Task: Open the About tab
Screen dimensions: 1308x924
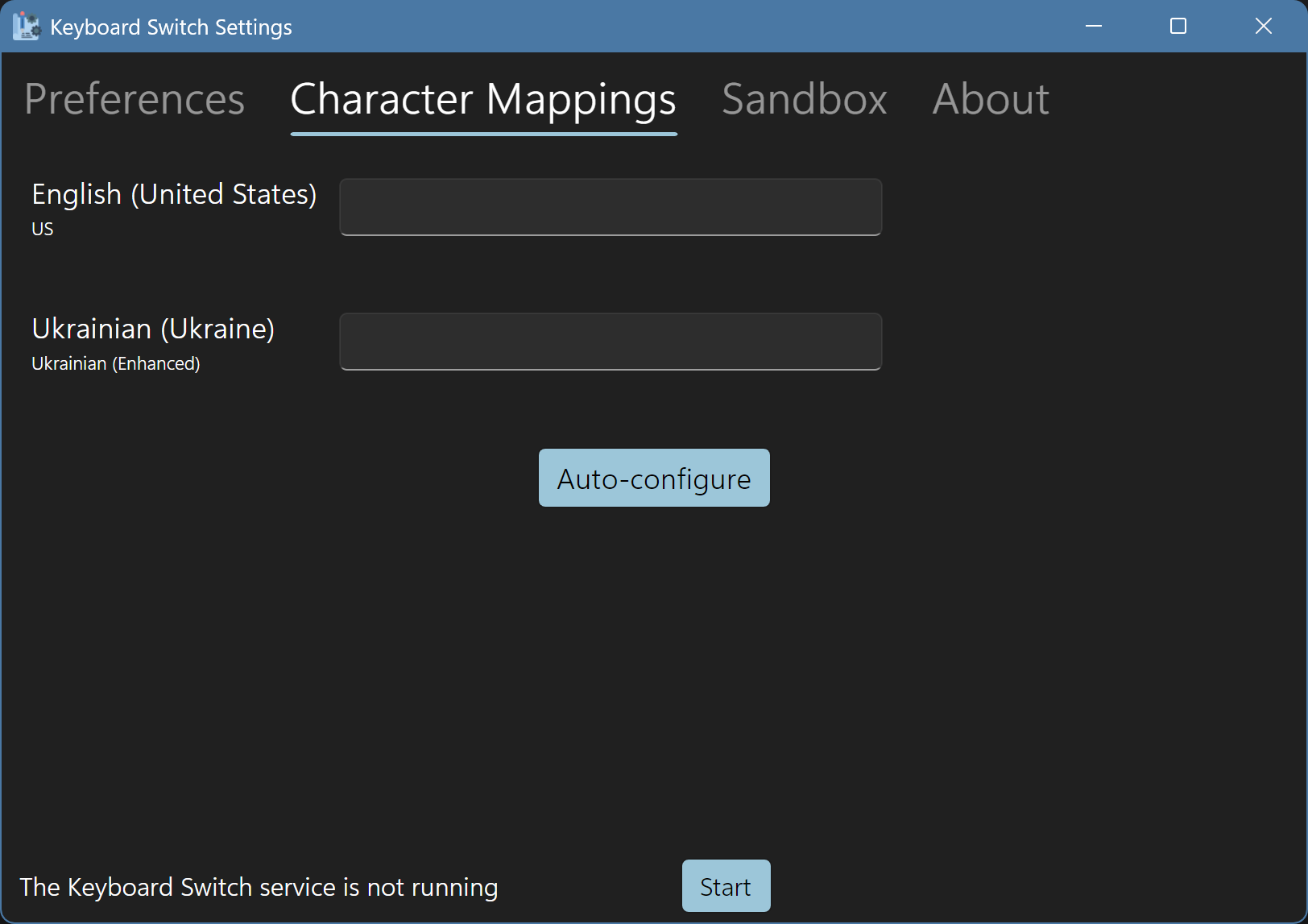Action: click(x=991, y=99)
